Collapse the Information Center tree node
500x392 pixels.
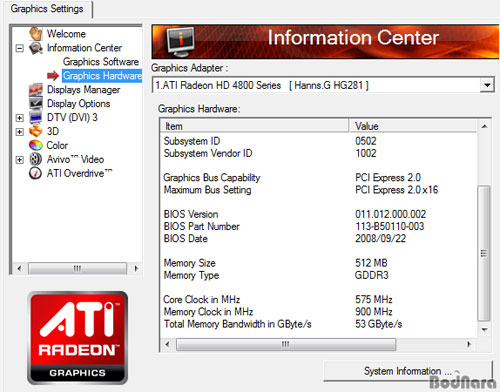pyautogui.click(x=20, y=49)
